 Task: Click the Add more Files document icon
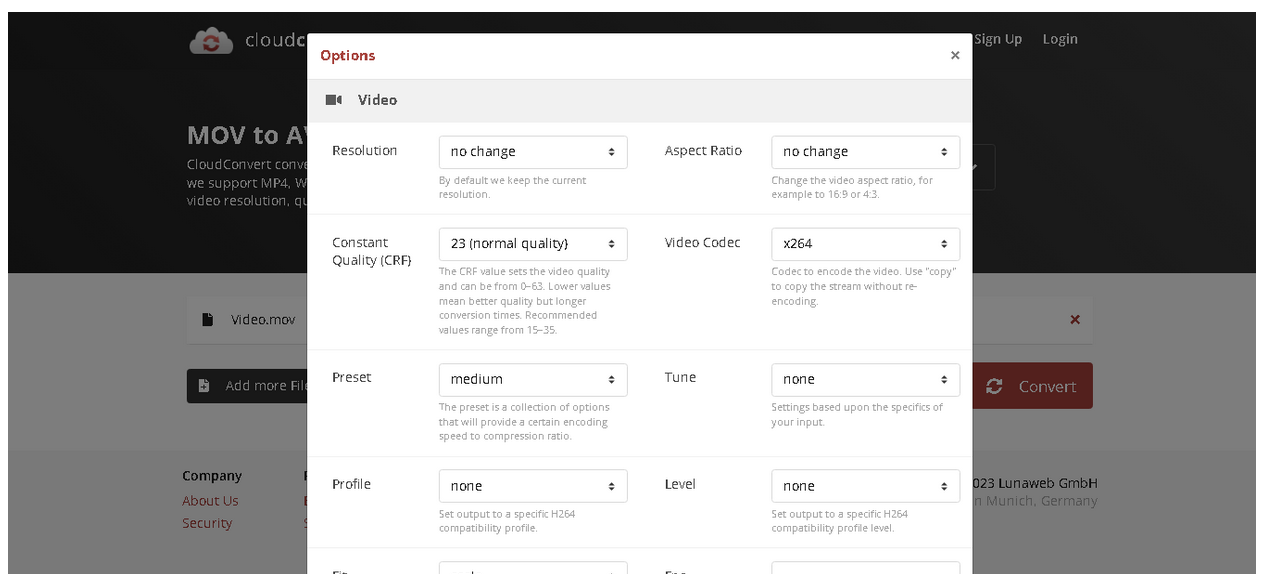[204, 386]
